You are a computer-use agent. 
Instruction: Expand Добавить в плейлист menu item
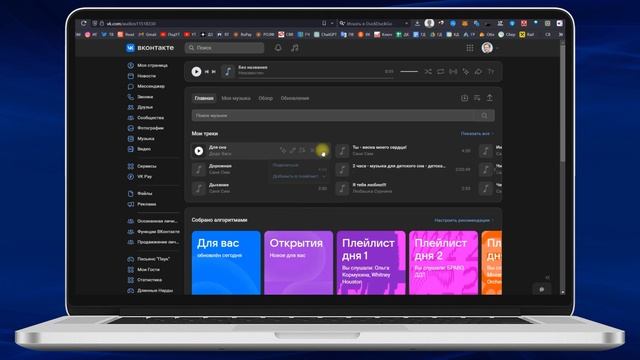(x=299, y=176)
